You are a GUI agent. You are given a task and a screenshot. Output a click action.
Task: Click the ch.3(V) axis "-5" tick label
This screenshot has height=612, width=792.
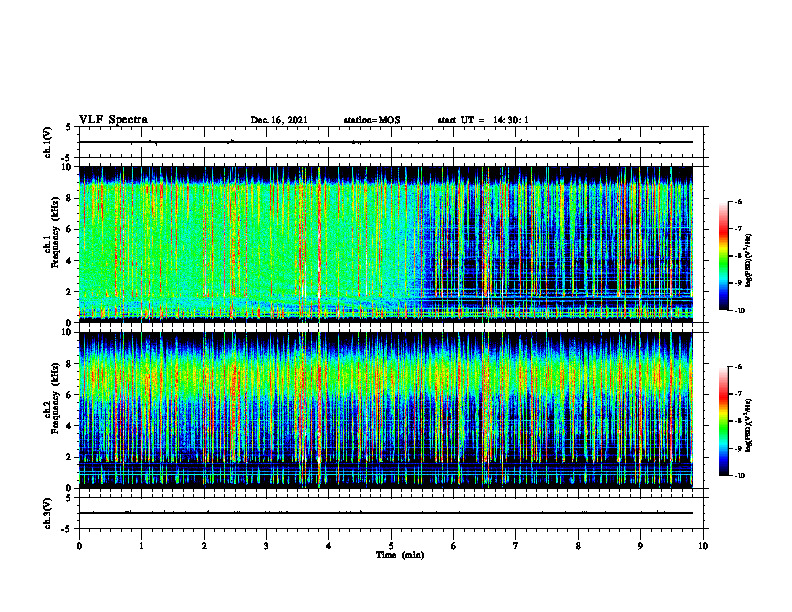(66, 529)
